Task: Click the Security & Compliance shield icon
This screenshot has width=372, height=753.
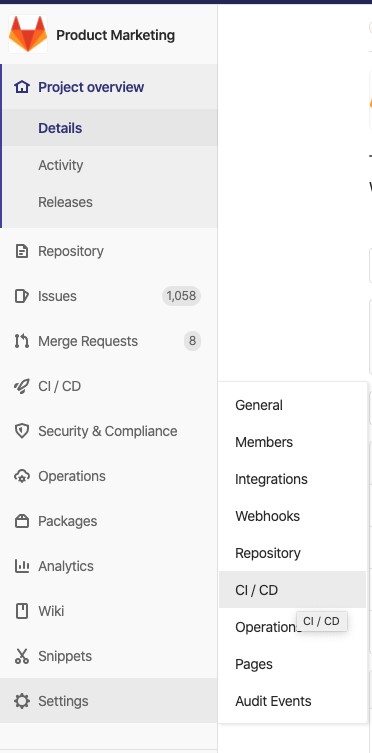Action: pos(22,431)
